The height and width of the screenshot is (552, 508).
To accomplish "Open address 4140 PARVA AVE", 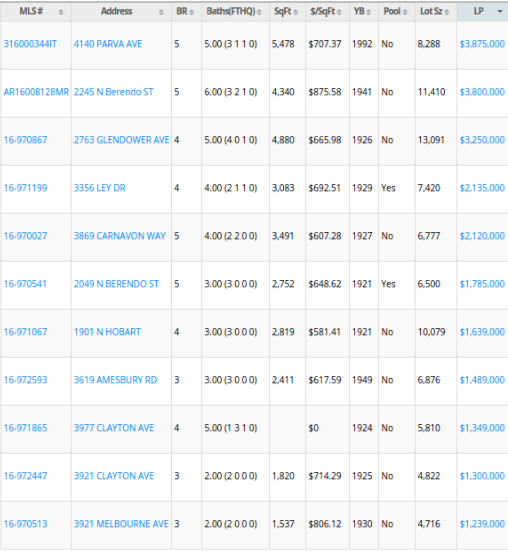I will click(x=108, y=44).
